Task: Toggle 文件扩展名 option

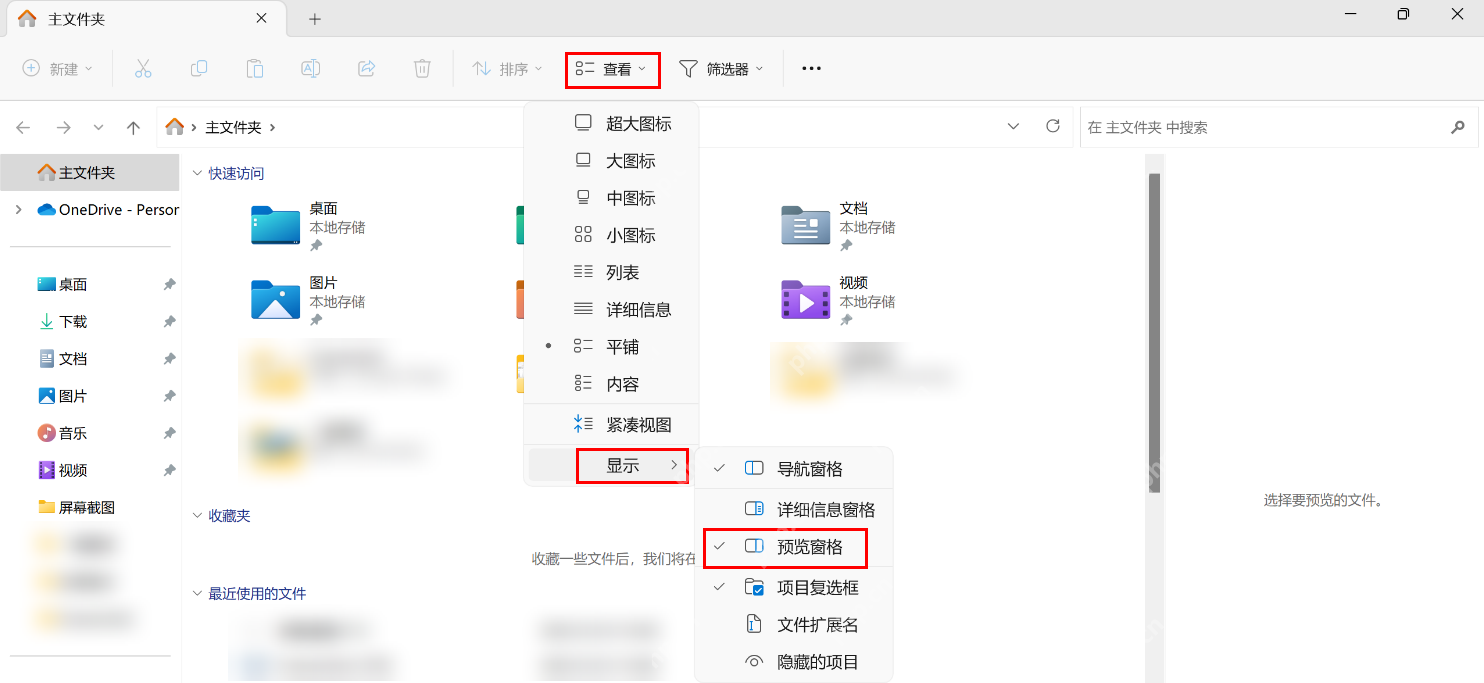Action: (x=793, y=625)
